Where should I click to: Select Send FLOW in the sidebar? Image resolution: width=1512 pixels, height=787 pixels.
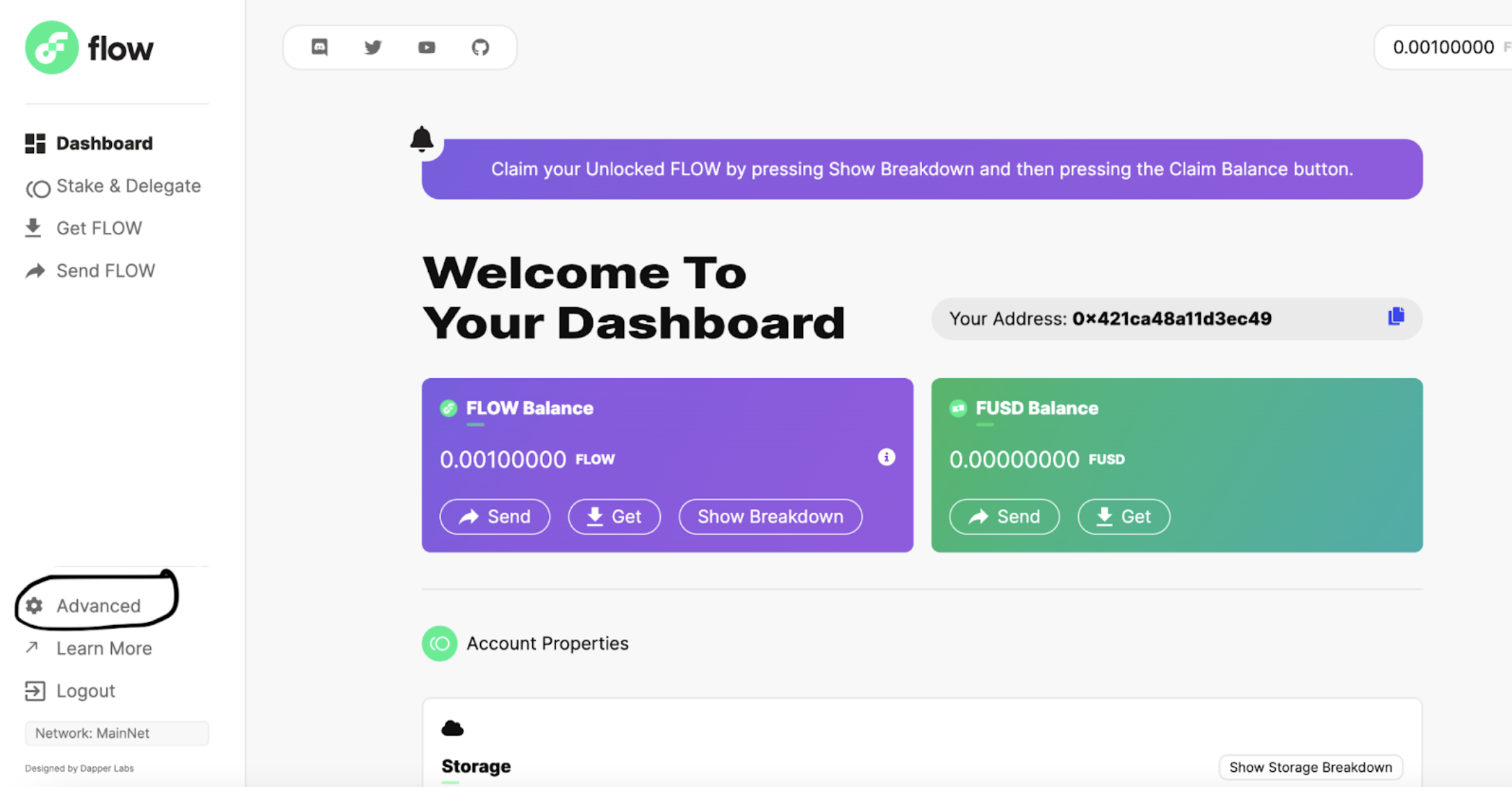90,270
